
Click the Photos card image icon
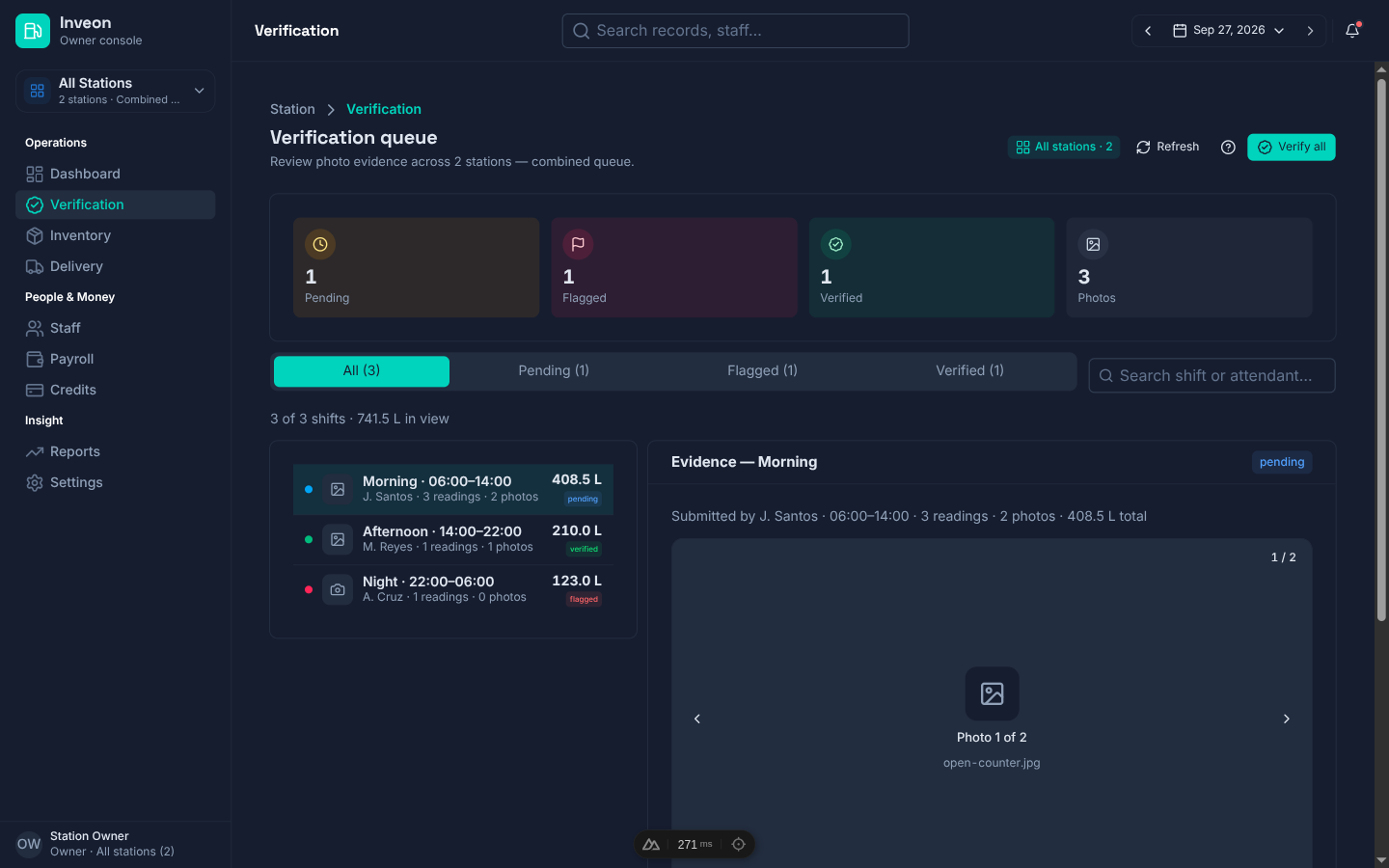1093,245
